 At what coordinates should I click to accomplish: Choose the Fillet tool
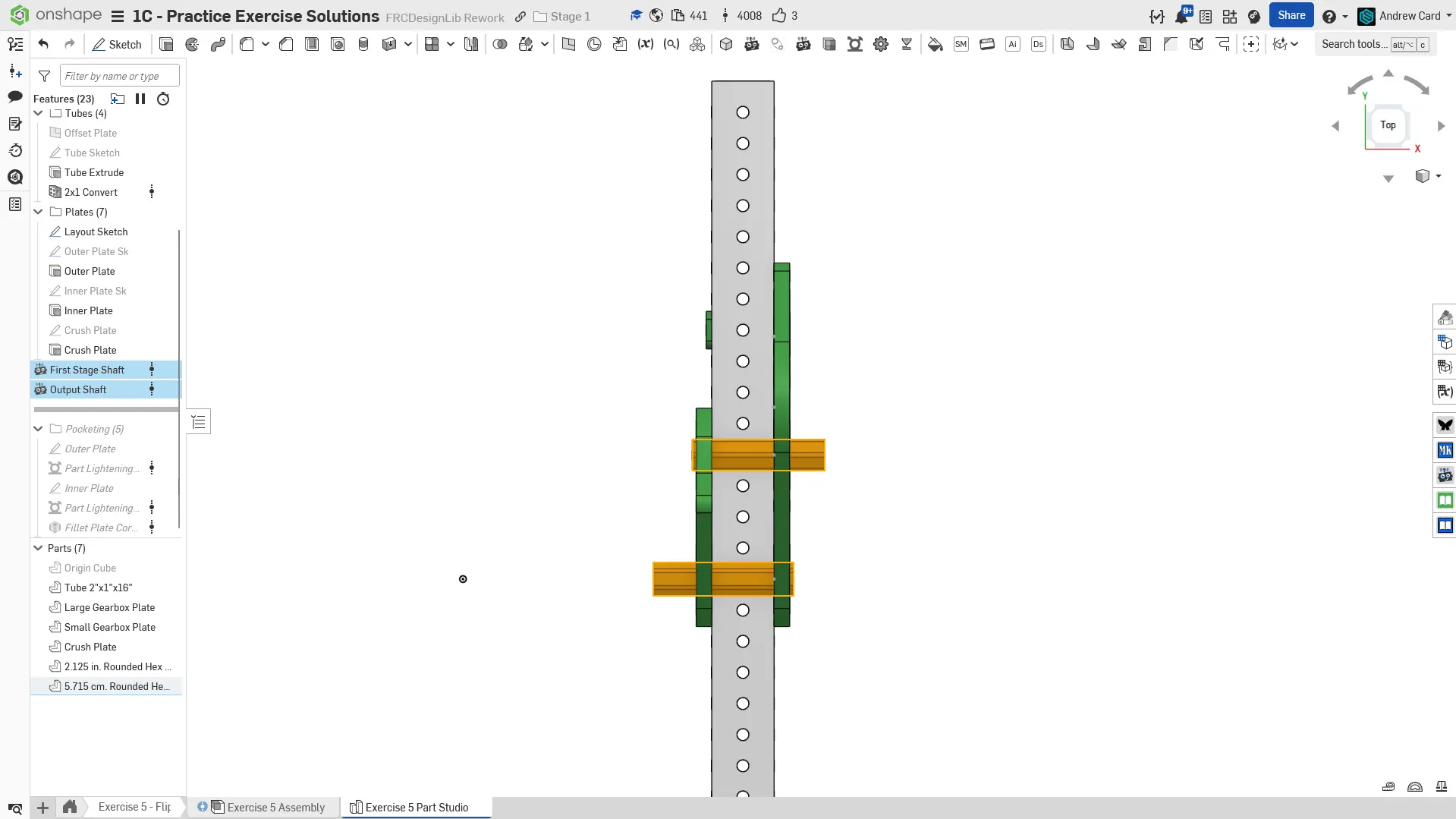[247, 44]
